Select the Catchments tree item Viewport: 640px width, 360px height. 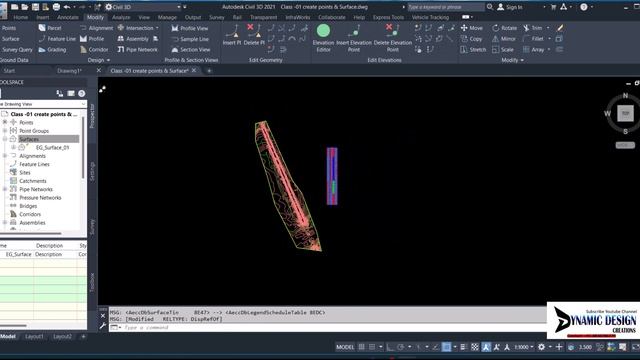33,181
